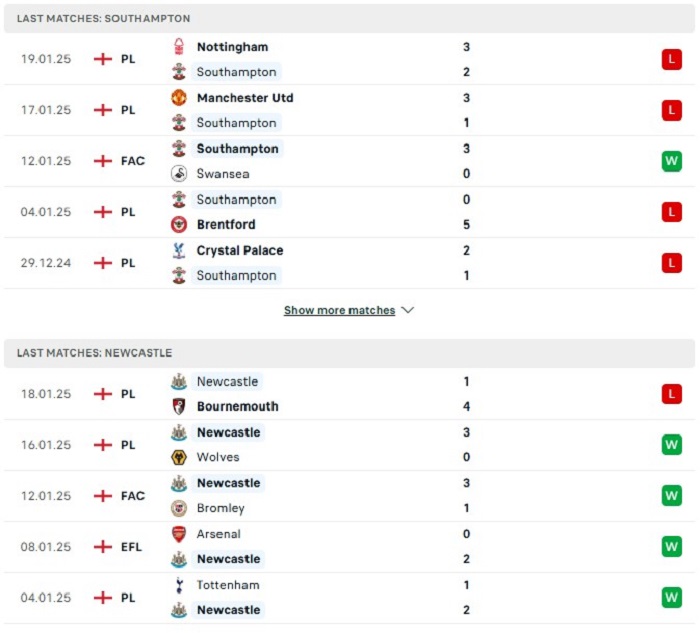This screenshot has height=633, width=700.
Task: Click the Wolves club crest icon
Action: 179,457
